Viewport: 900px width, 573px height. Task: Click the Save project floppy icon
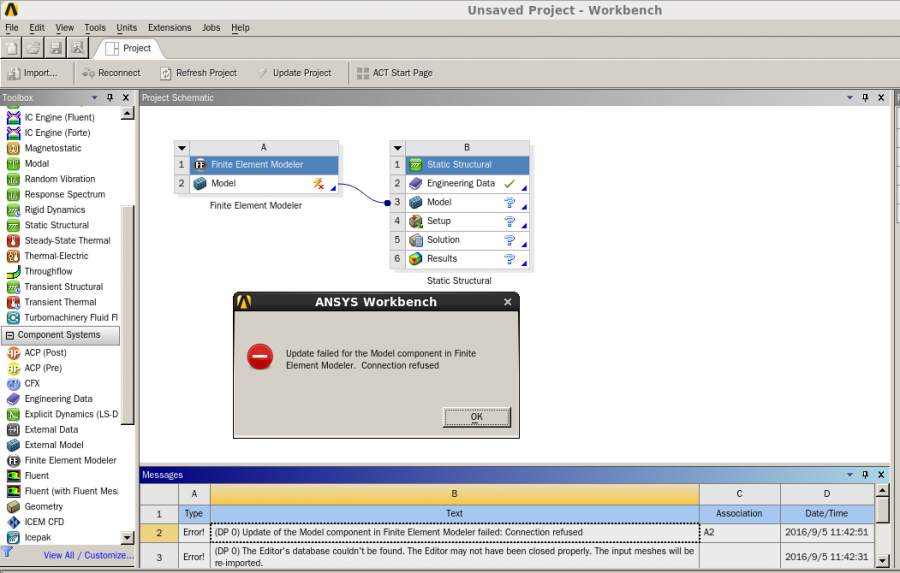point(56,48)
